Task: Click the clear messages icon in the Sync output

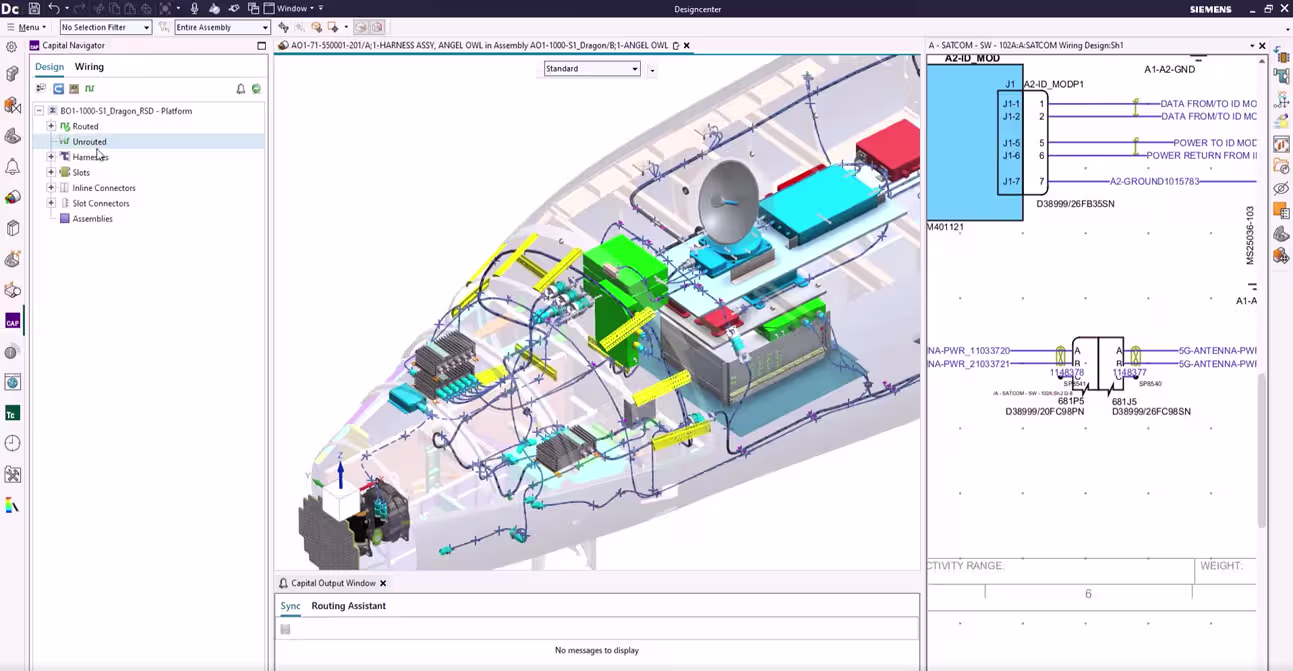Action: click(285, 629)
